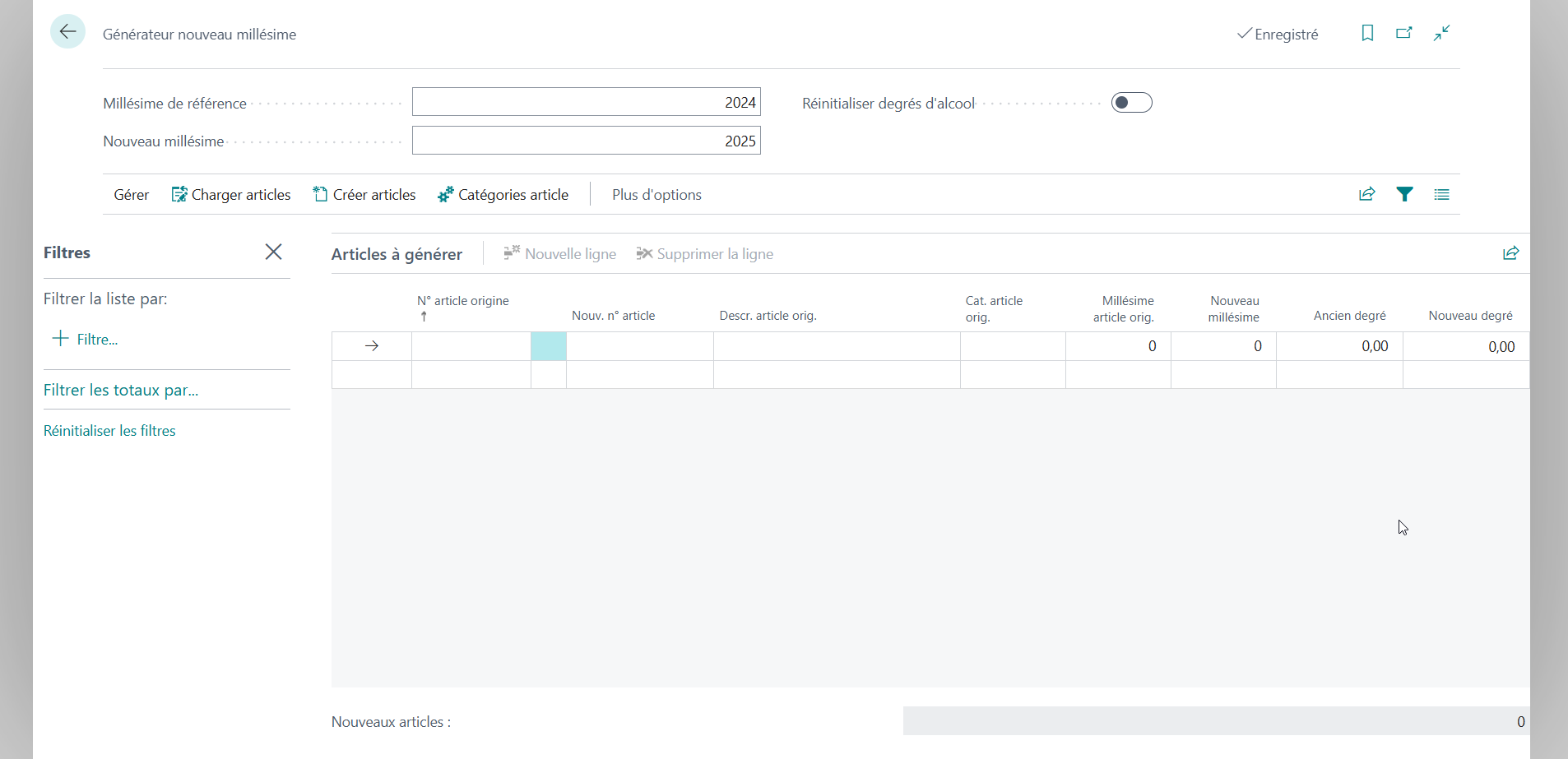Viewport: 1568px width, 759px height.
Task: Toggle the filter pane funnel icon
Action: click(x=1404, y=194)
